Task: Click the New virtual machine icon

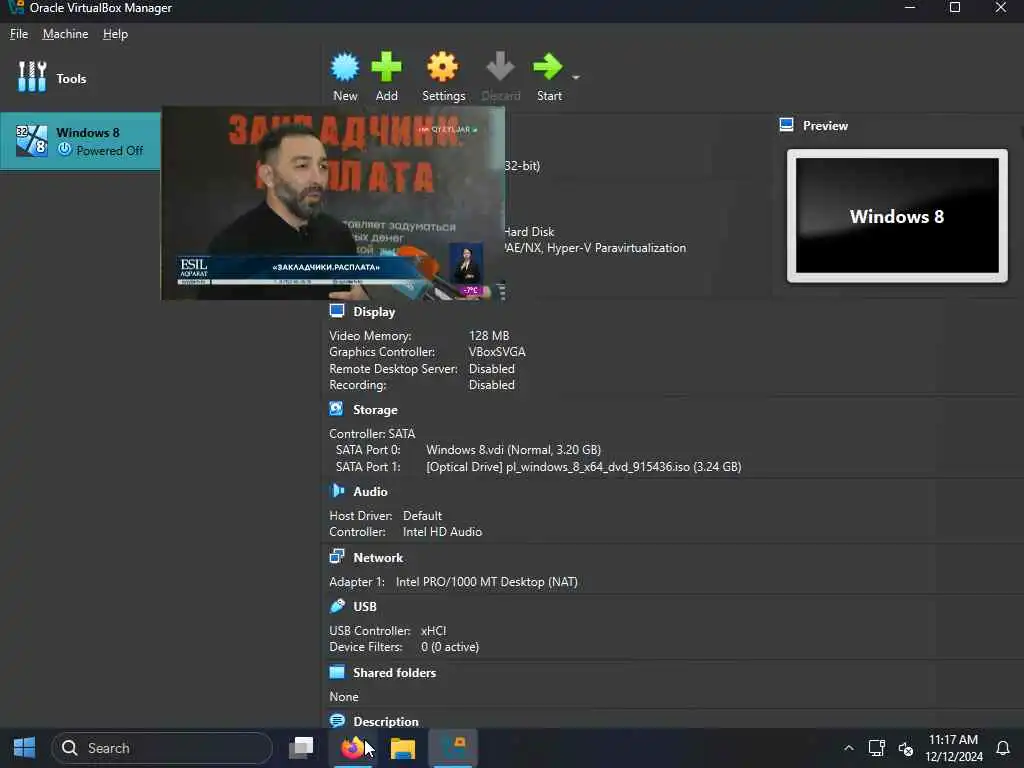Action: (345, 67)
